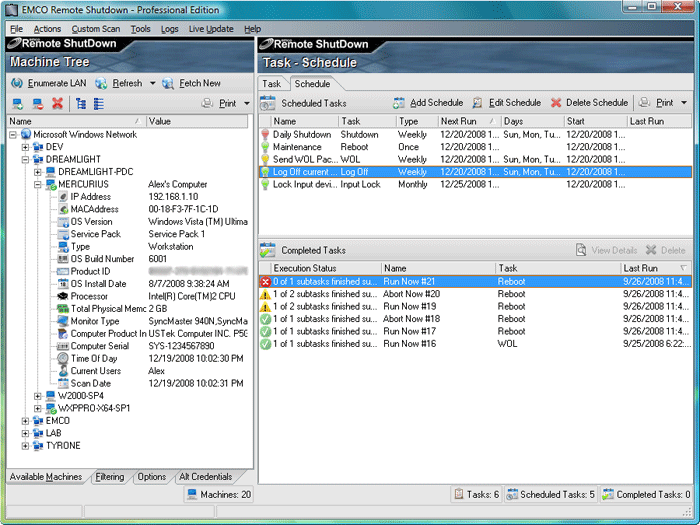
Task: Open the File menu
Action: click(x=17, y=29)
